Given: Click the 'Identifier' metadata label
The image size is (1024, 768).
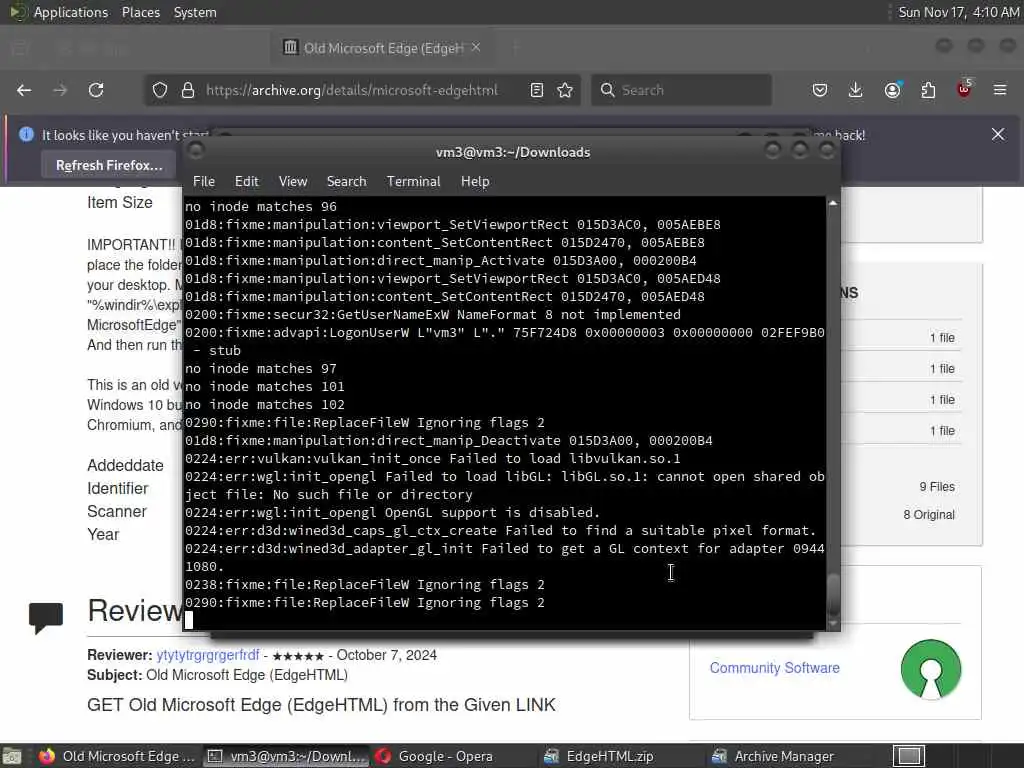Looking at the screenshot, I should click(118, 488).
